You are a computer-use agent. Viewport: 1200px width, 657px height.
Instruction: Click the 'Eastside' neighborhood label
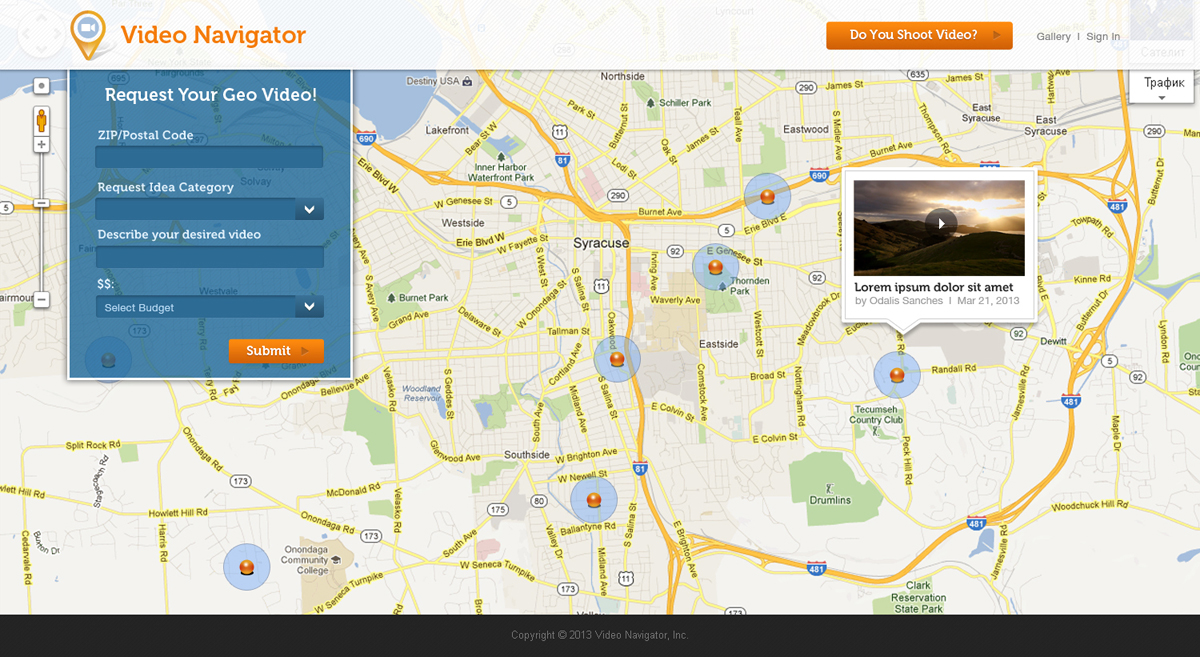click(718, 344)
